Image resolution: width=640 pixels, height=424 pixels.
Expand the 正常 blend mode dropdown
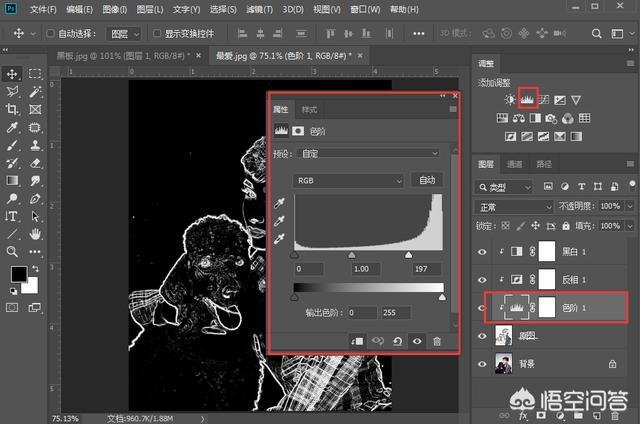[x=512, y=206]
